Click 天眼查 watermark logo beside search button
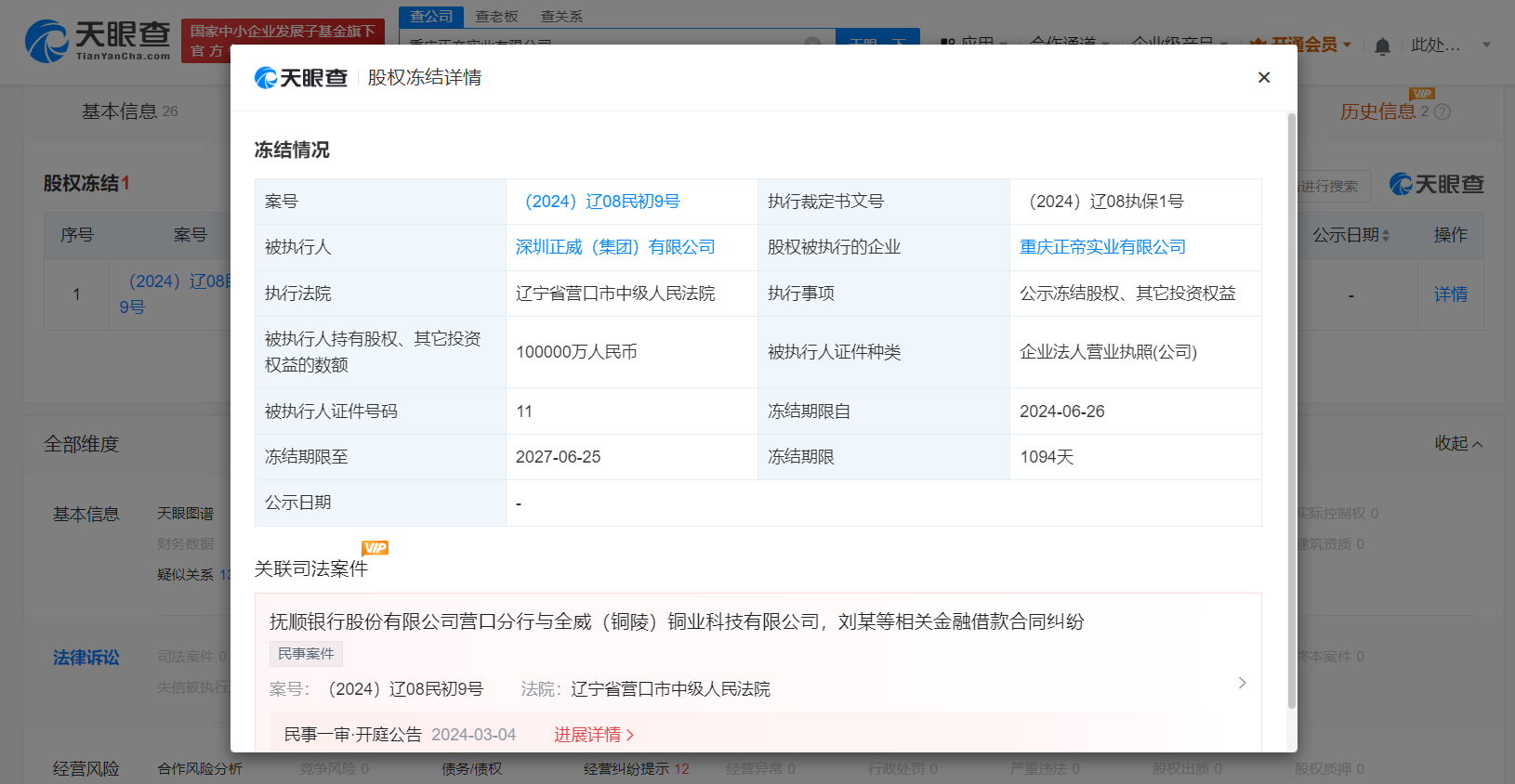 pyautogui.click(x=1436, y=184)
